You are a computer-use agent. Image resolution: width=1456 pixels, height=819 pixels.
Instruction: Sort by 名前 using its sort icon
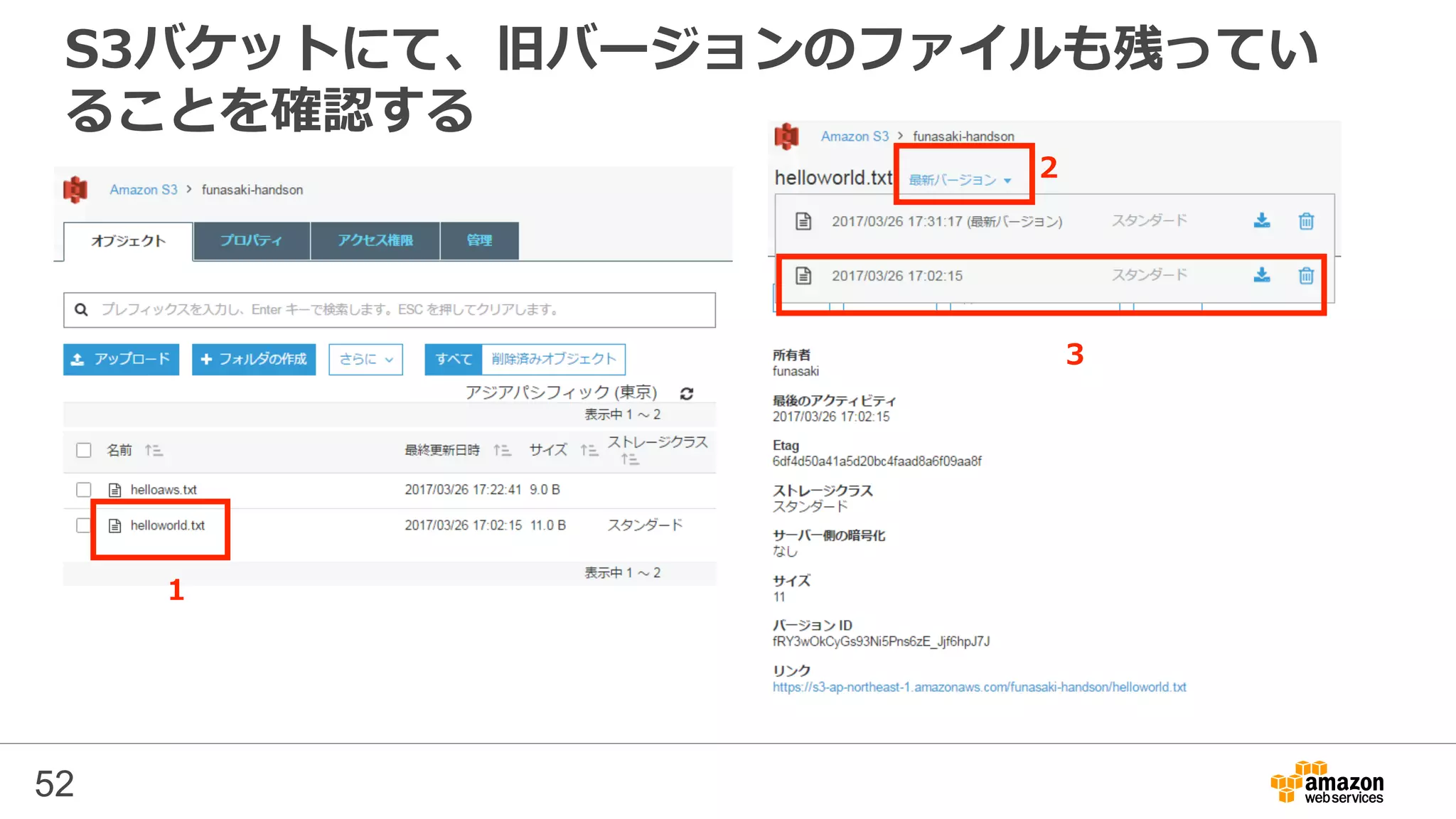coord(154,450)
